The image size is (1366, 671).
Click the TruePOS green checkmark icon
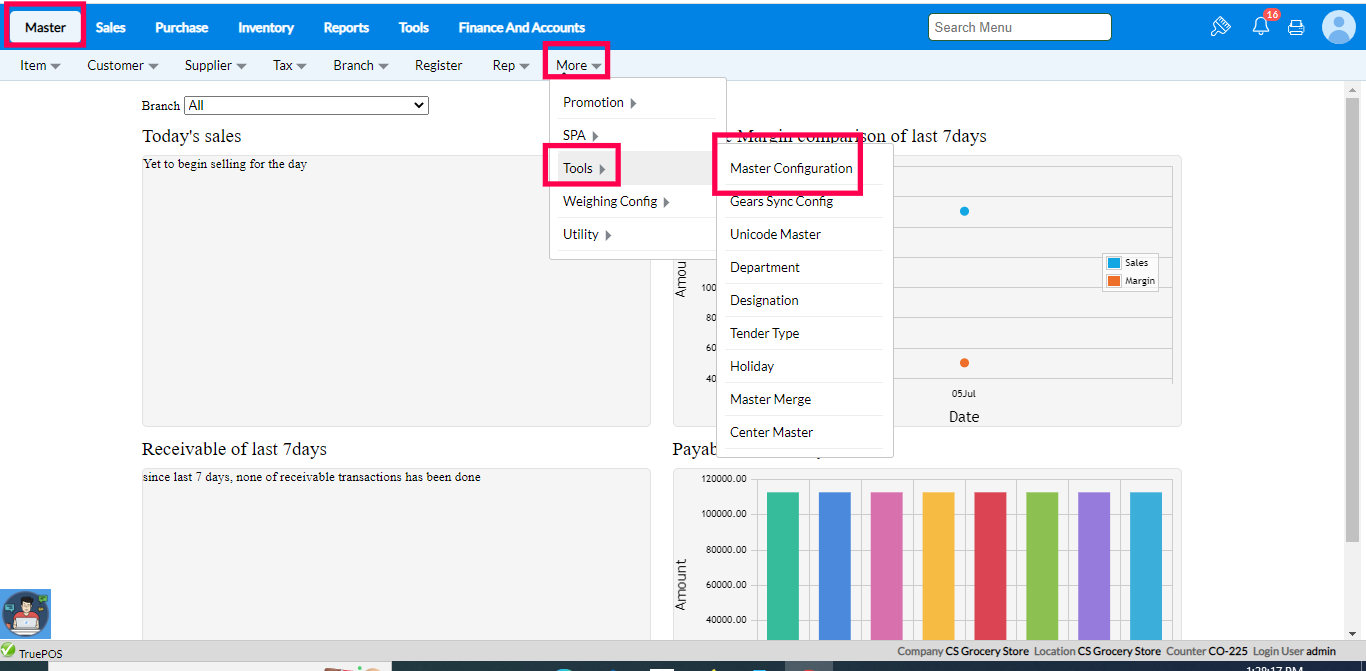pos(8,651)
